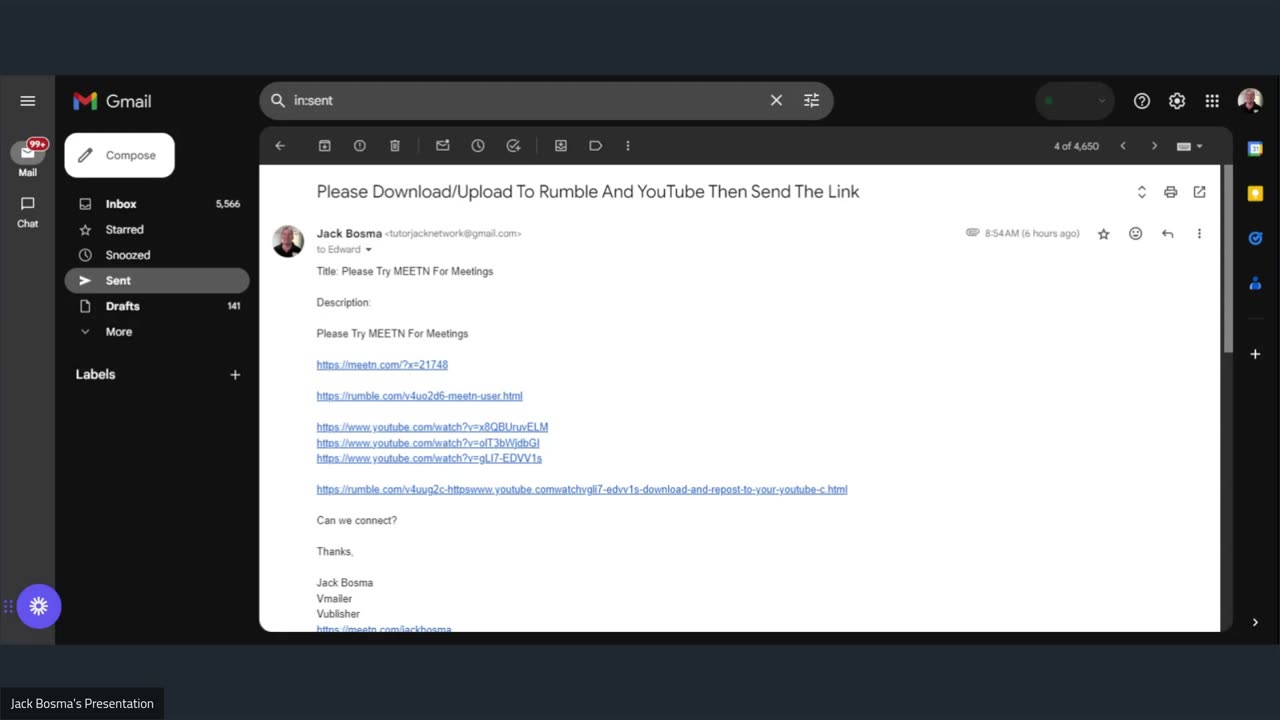Open the input tools dropdown
Screen dimensions: 1280x720
click(1190, 146)
